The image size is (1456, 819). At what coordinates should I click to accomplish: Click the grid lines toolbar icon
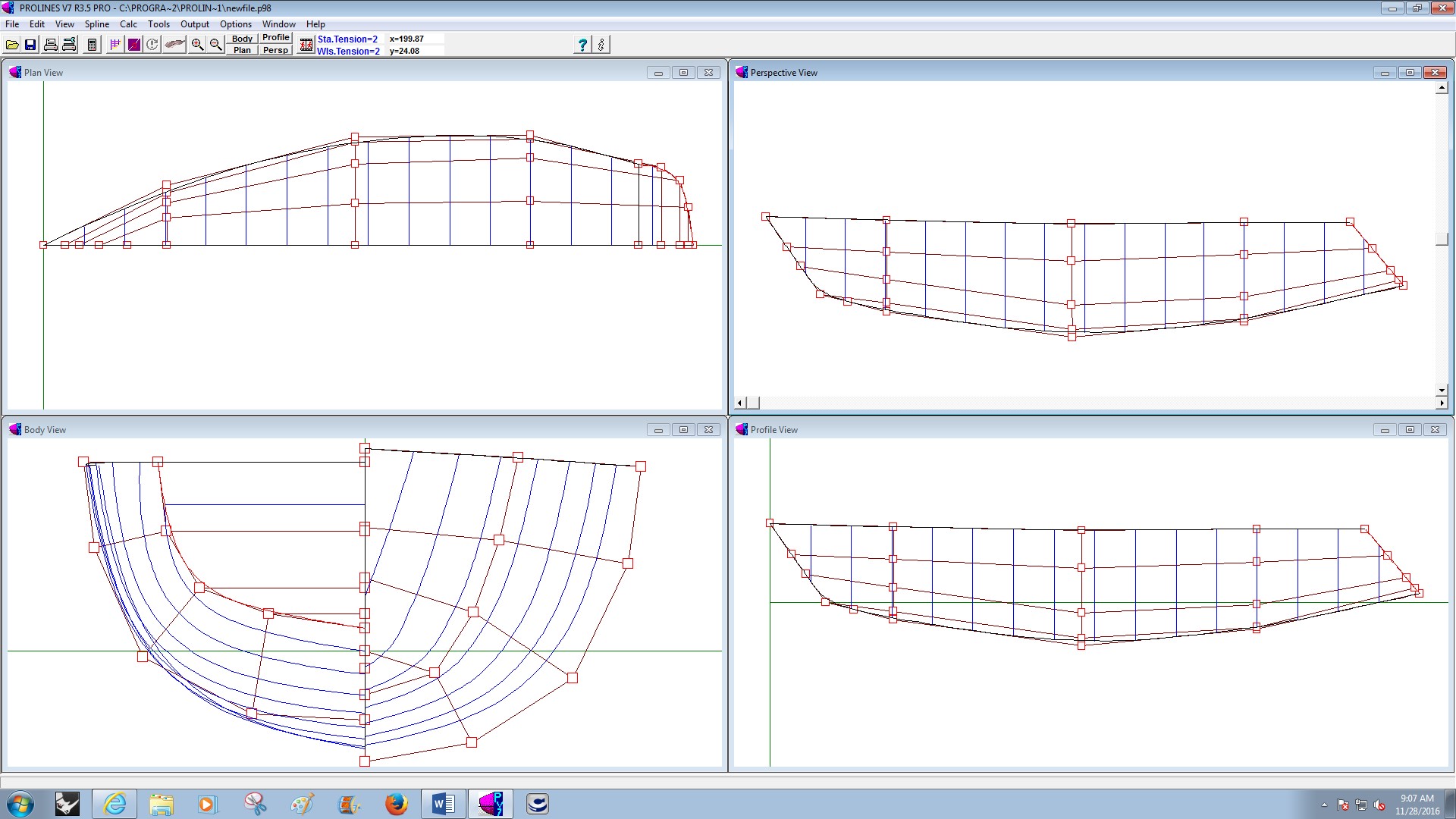click(x=115, y=45)
